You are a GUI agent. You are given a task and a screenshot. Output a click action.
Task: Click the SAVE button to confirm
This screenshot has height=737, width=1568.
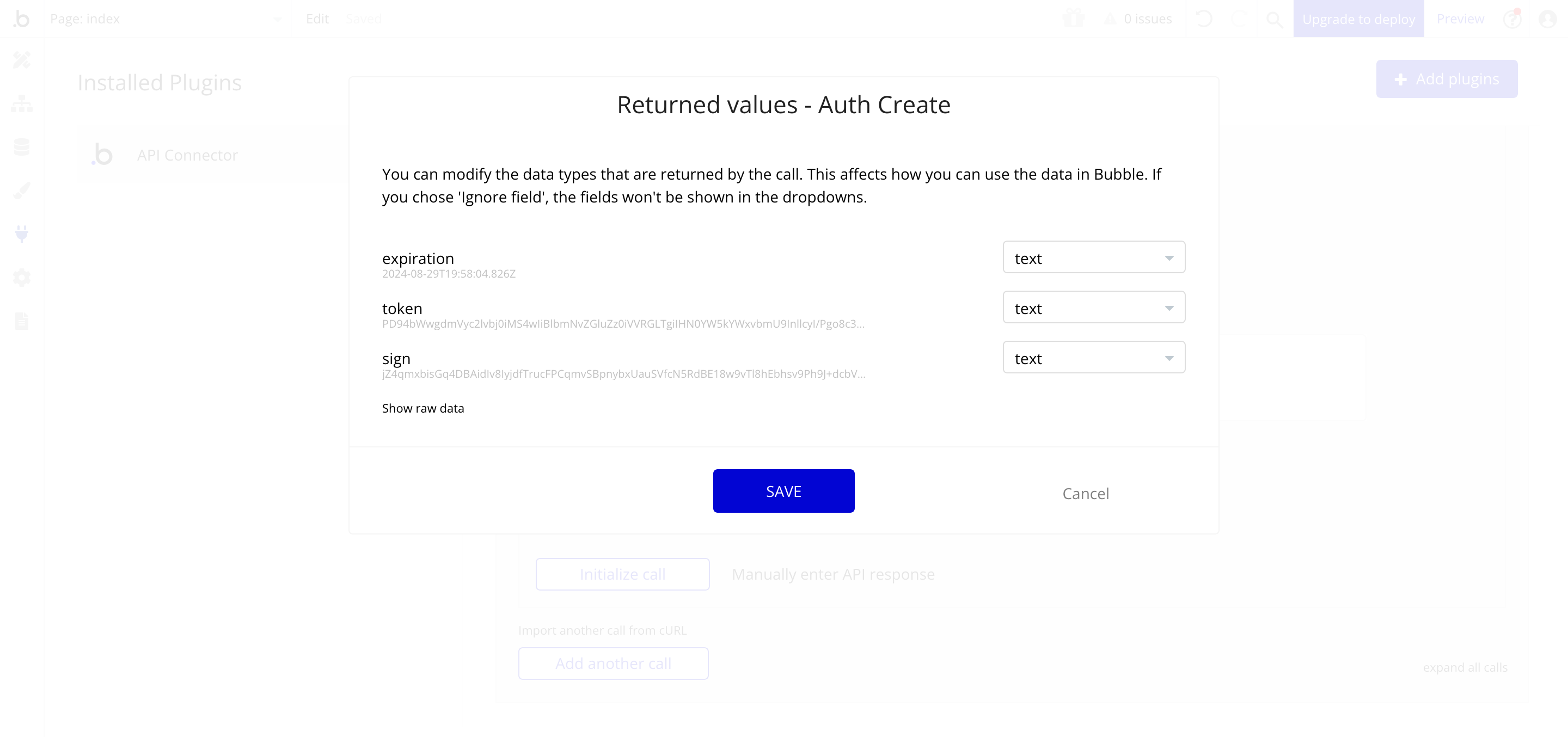tap(783, 491)
